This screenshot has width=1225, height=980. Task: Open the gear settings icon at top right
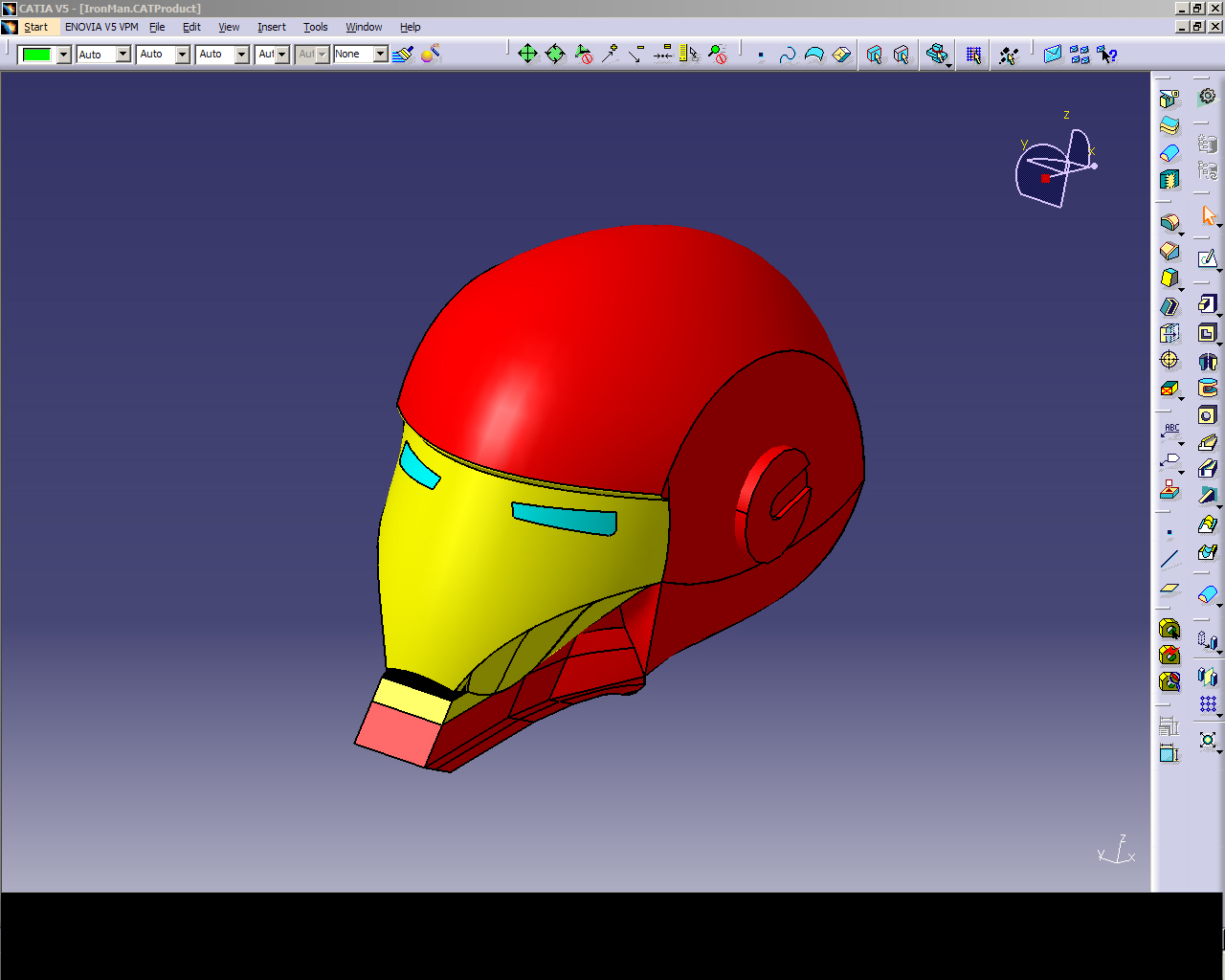(1208, 97)
